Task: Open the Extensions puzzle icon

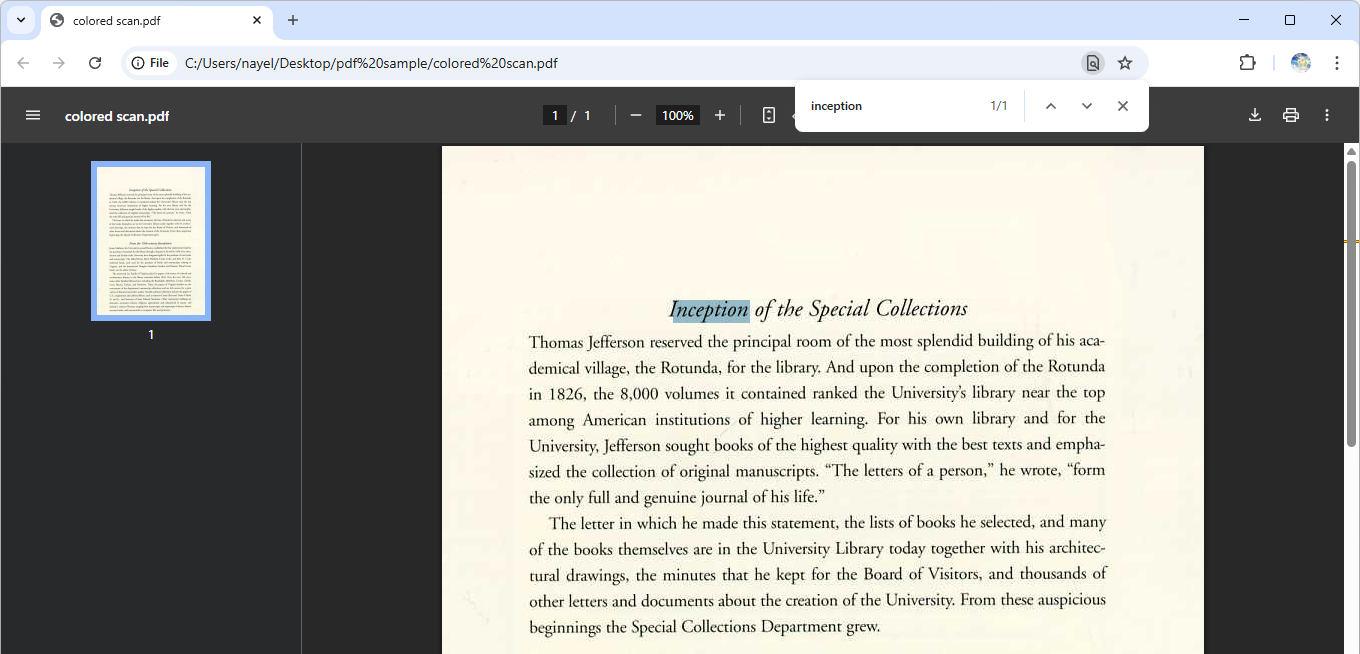Action: pos(1247,63)
